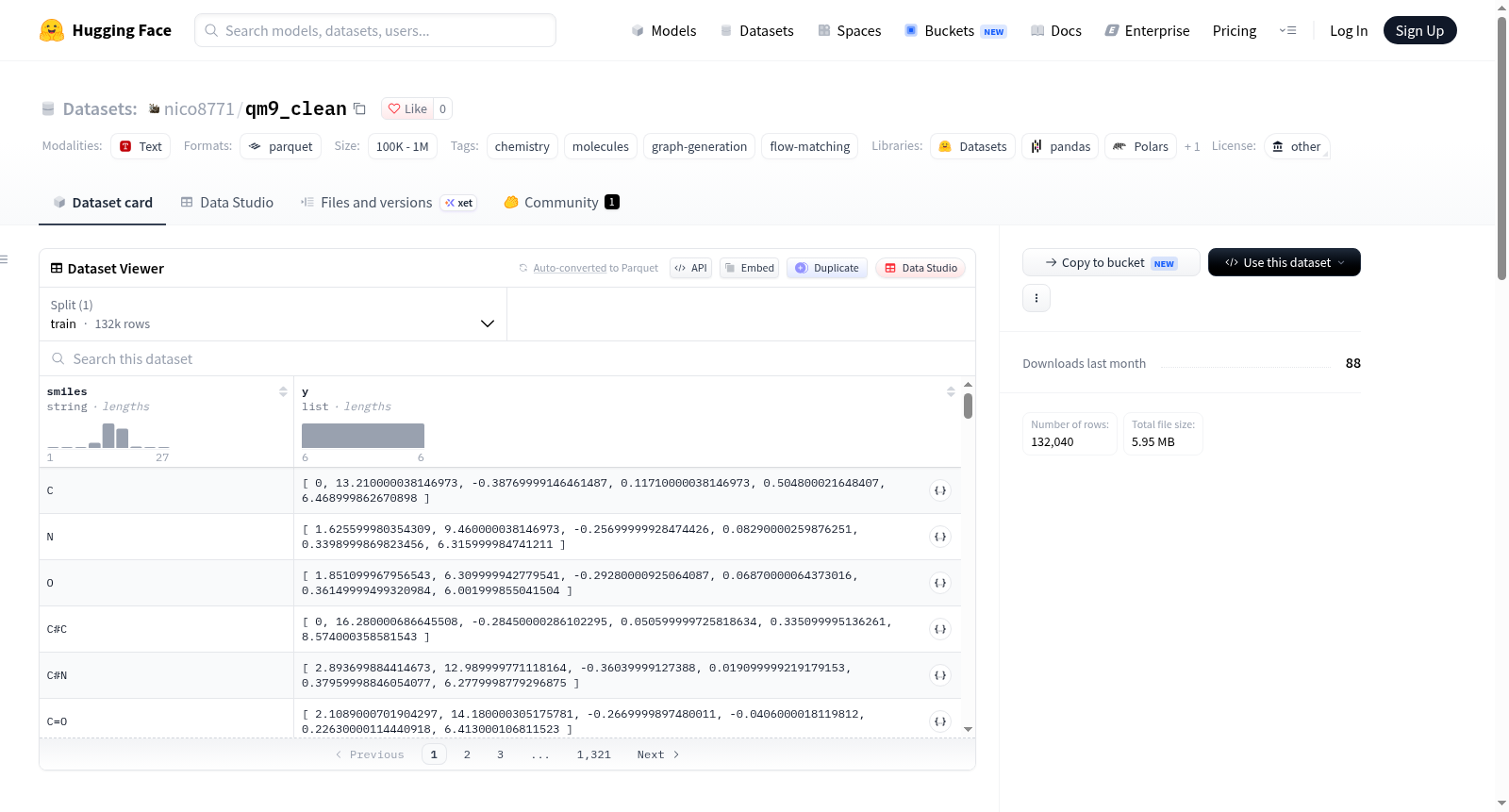
Task: Expand JSON for the N row
Action: [x=940, y=537]
